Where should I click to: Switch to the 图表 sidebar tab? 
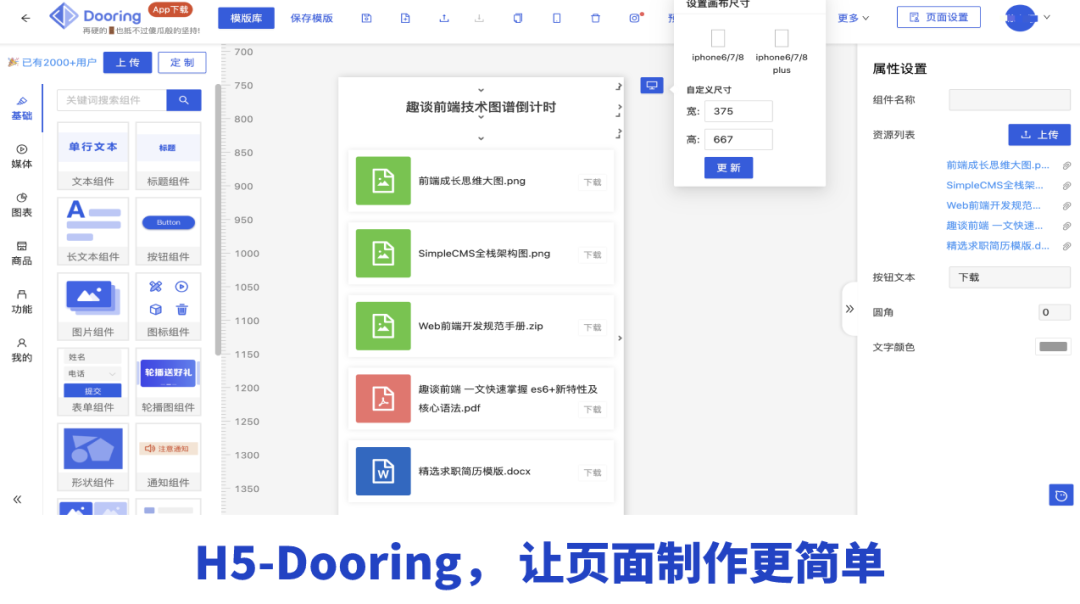point(21,205)
